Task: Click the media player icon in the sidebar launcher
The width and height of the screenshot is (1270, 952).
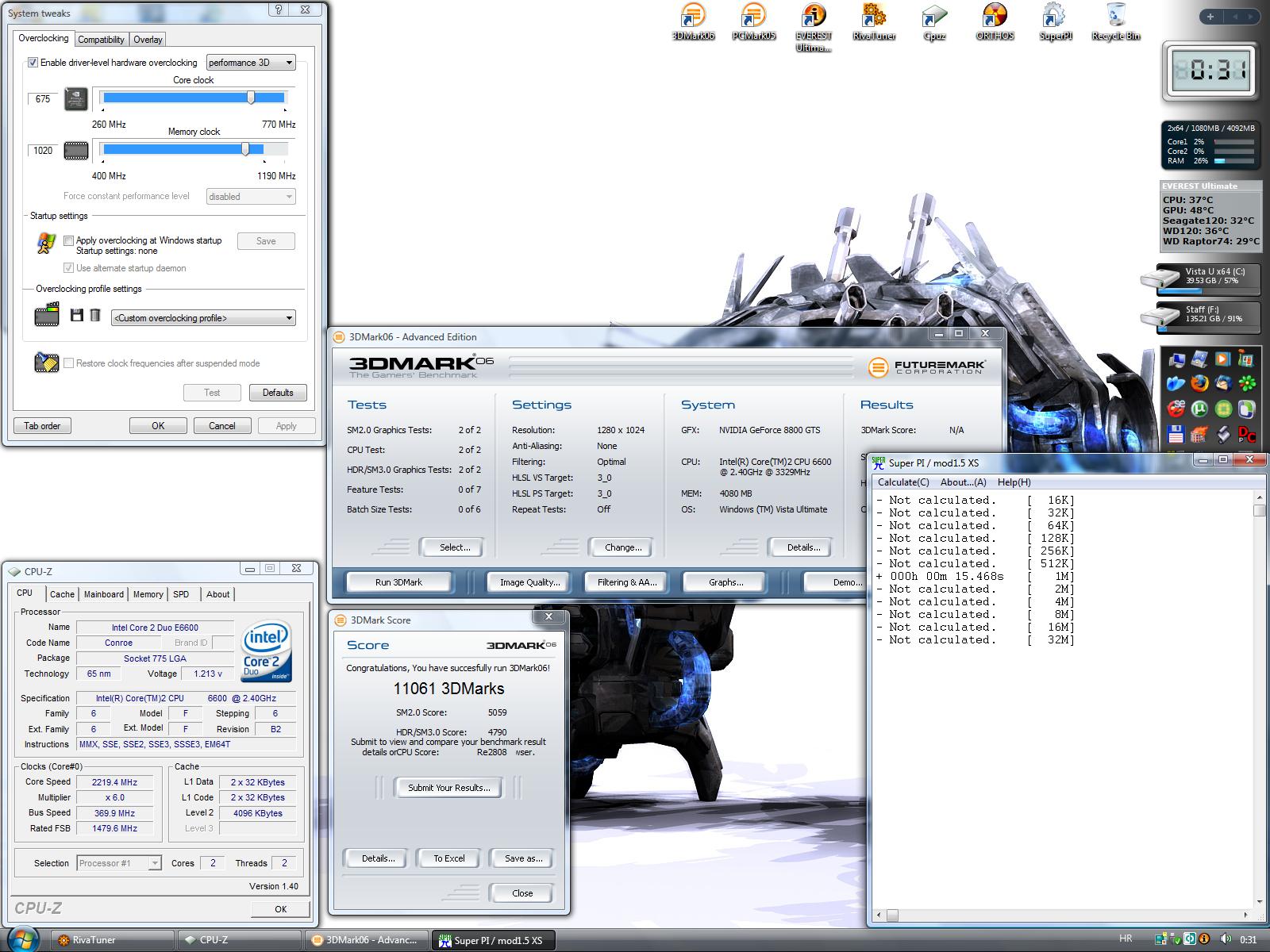Action: 1223,360
